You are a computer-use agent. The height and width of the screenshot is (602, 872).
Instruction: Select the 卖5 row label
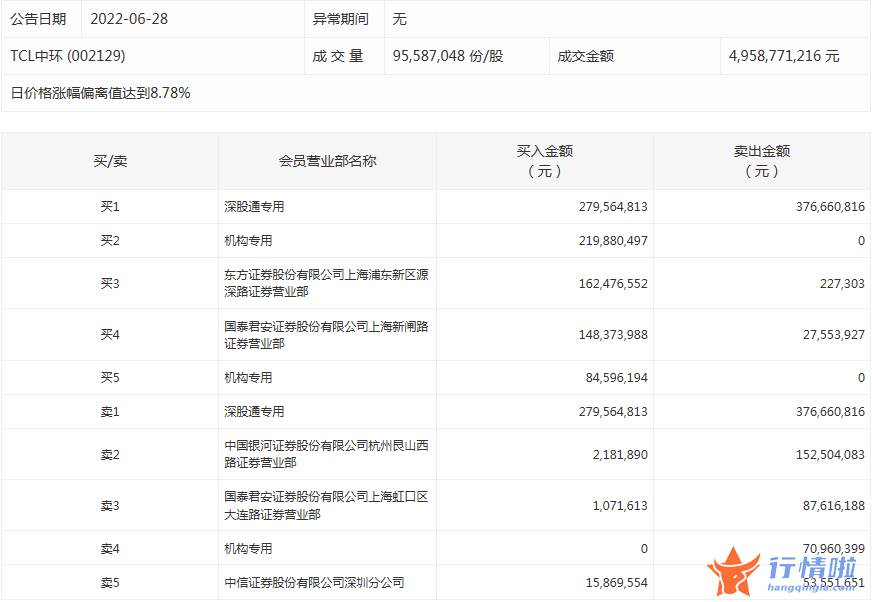pyautogui.click(x=110, y=583)
